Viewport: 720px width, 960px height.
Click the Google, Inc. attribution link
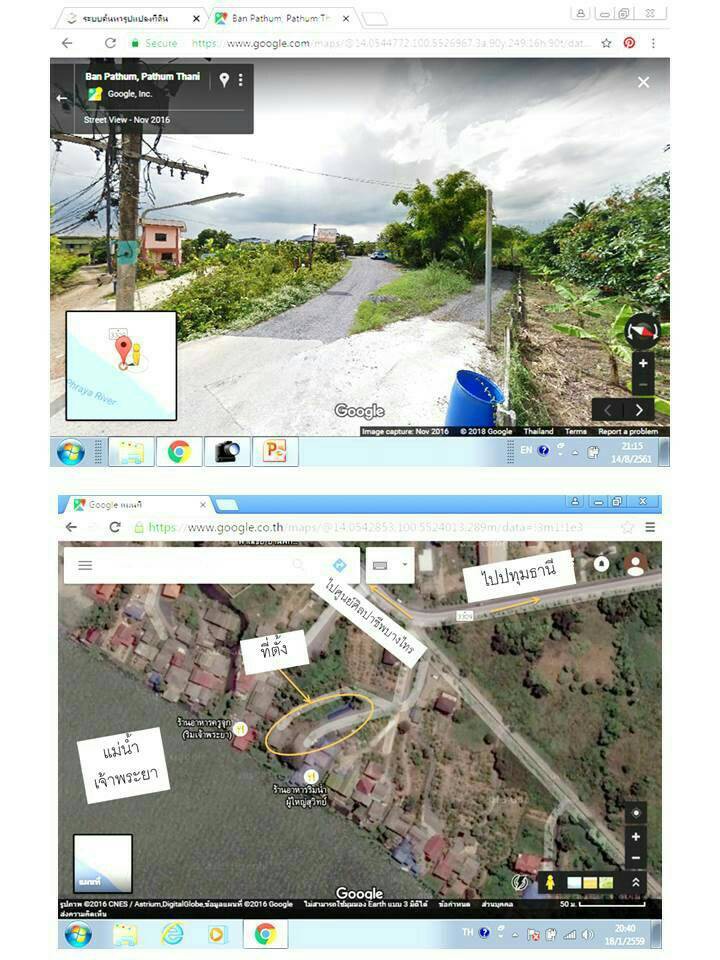[130, 94]
